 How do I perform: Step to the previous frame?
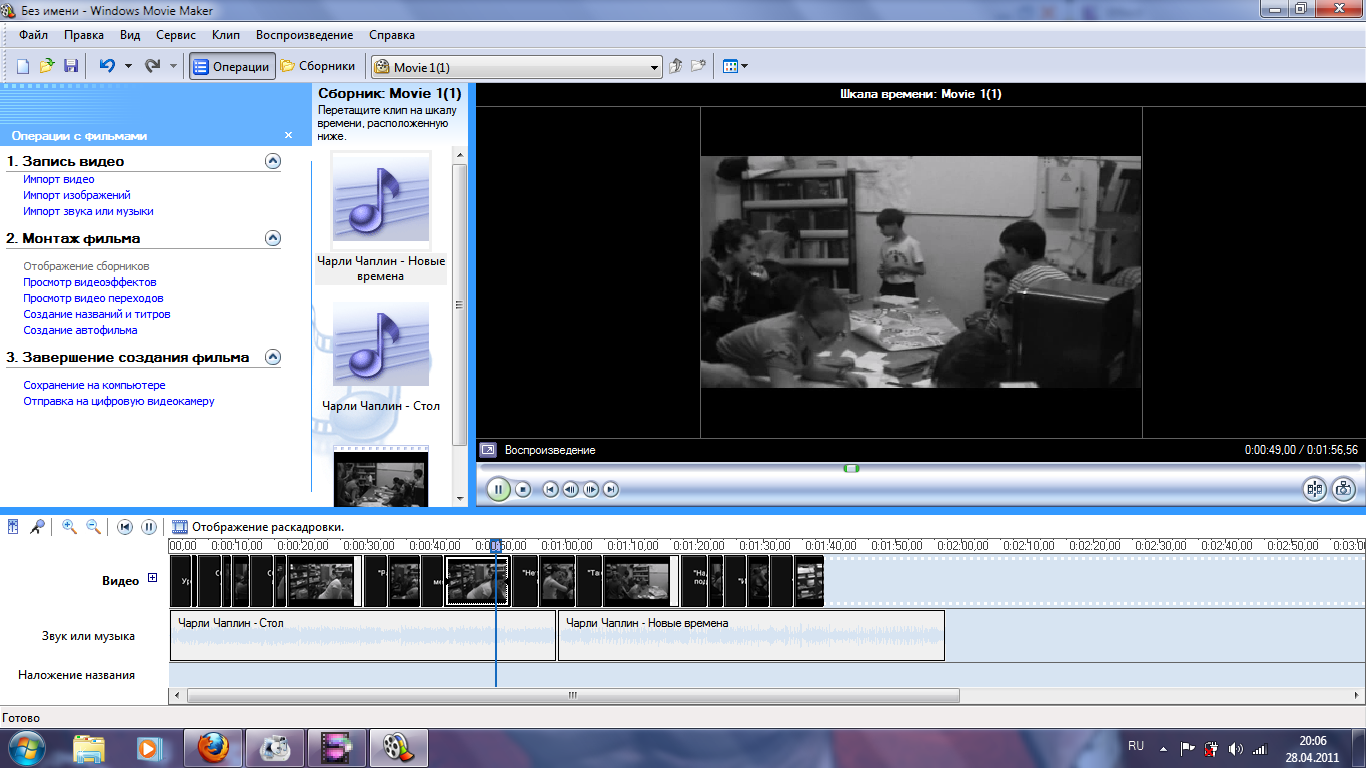coord(570,489)
